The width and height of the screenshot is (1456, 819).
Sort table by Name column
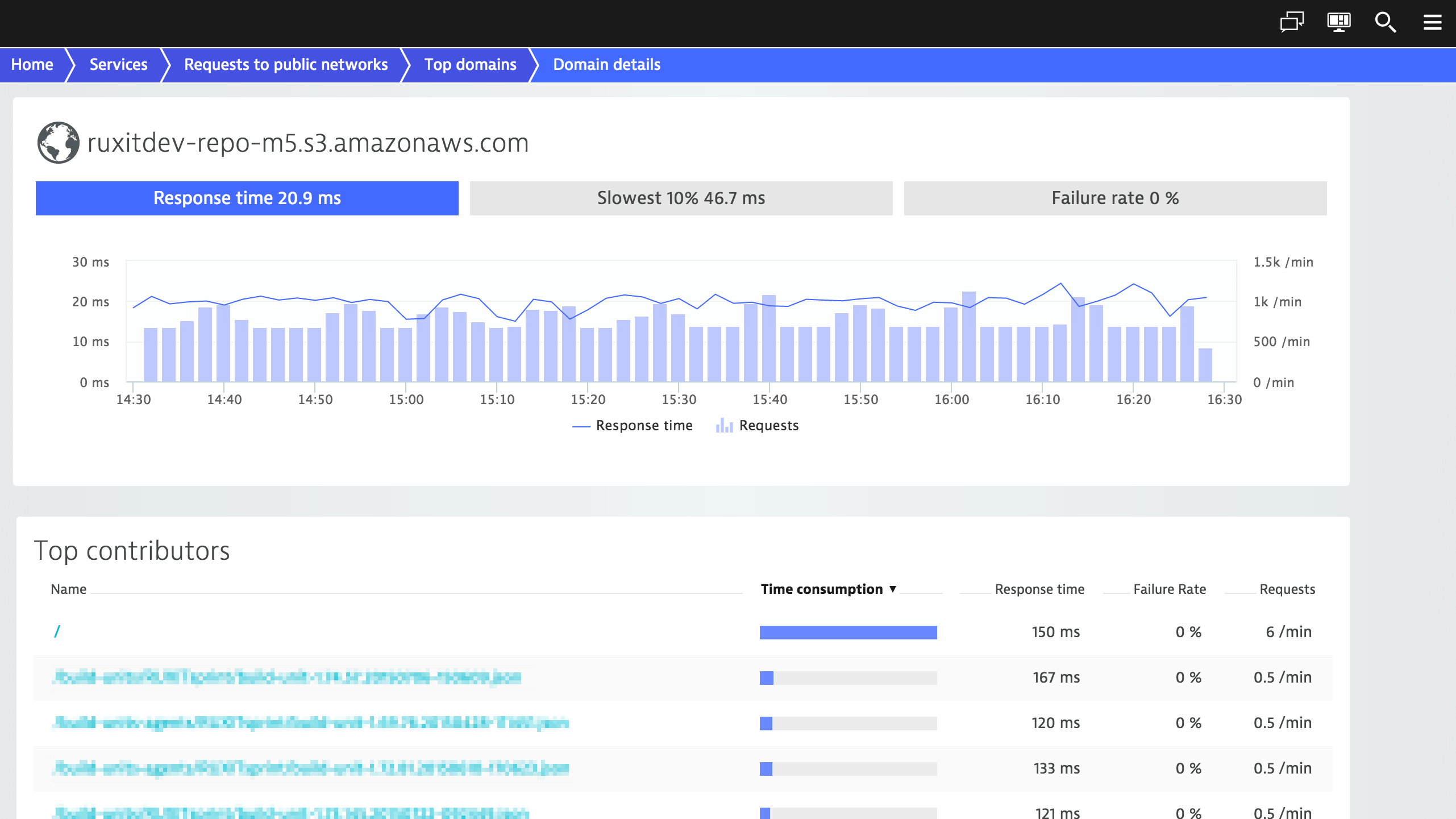click(69, 589)
